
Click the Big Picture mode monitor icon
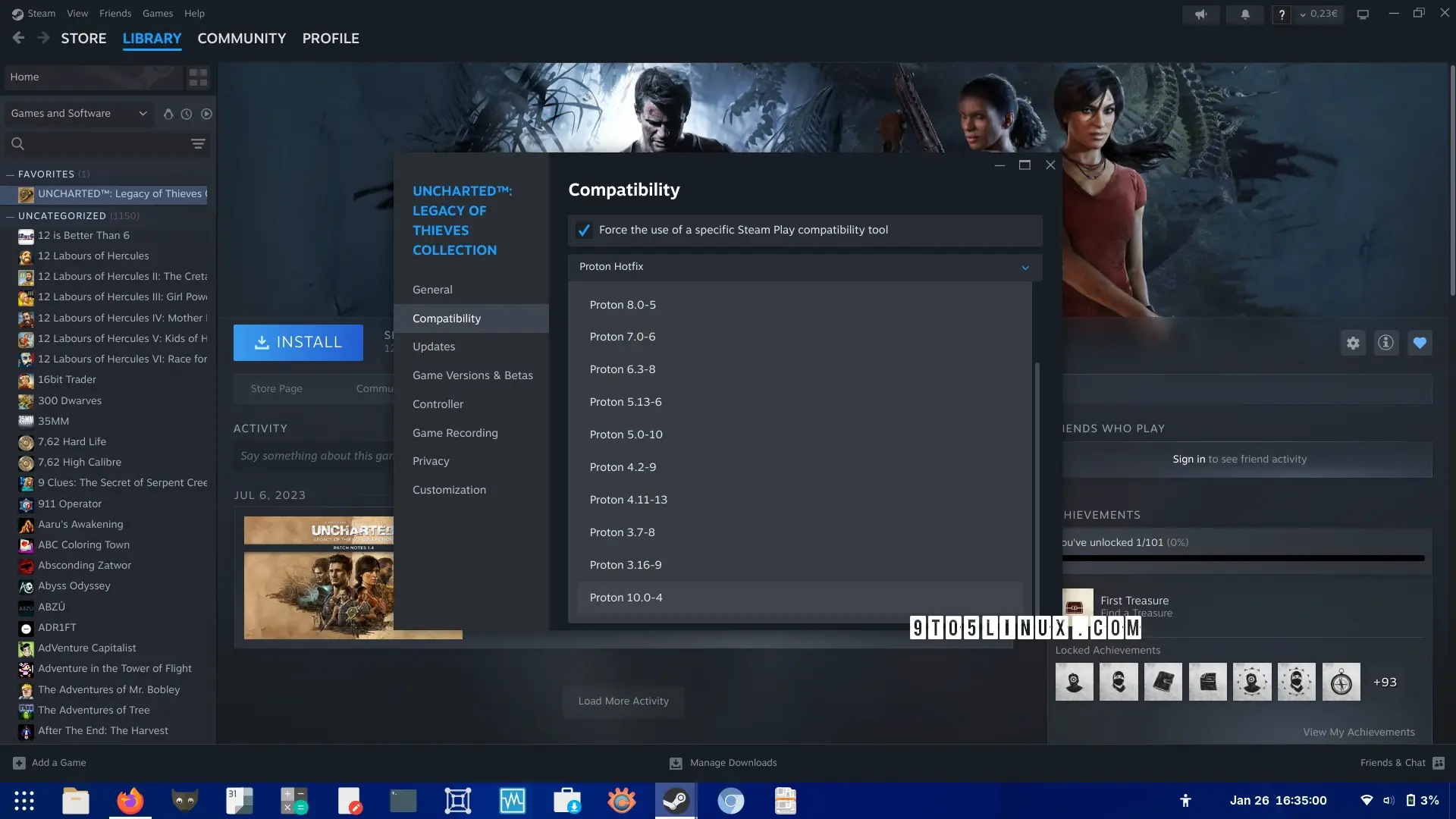pos(1363,14)
